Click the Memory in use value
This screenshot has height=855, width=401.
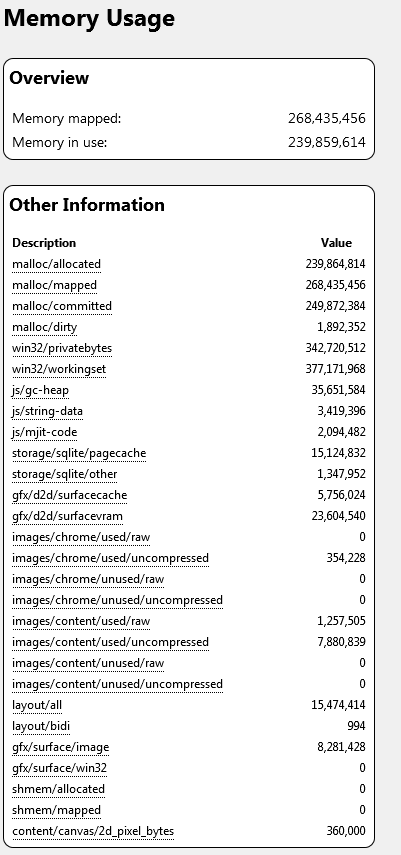click(327, 142)
